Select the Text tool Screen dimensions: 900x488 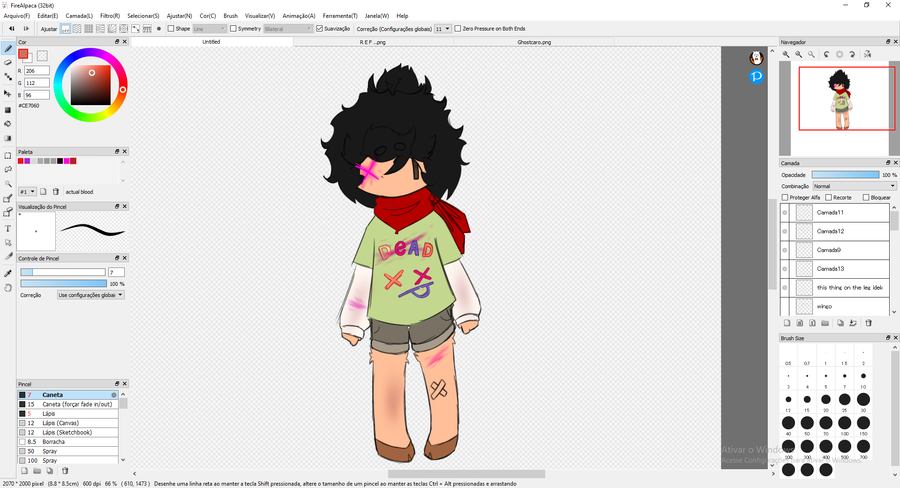pos(8,228)
